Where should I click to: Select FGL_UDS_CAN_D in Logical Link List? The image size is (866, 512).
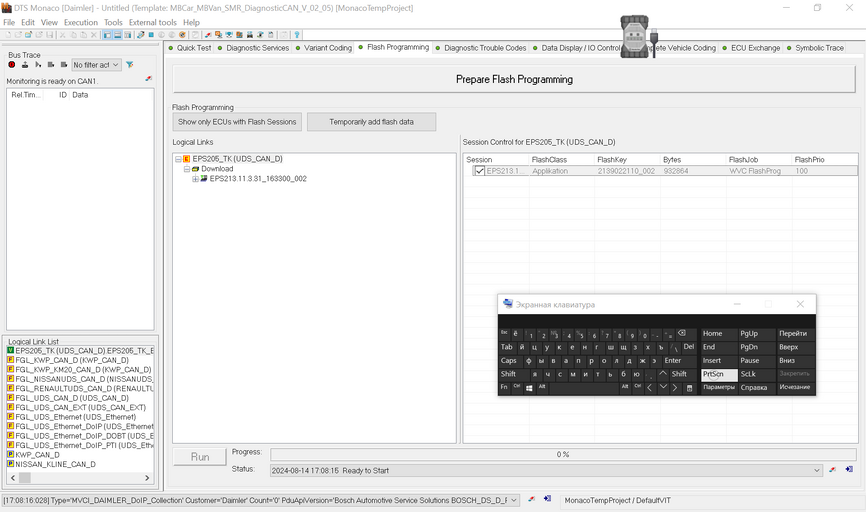72,398
